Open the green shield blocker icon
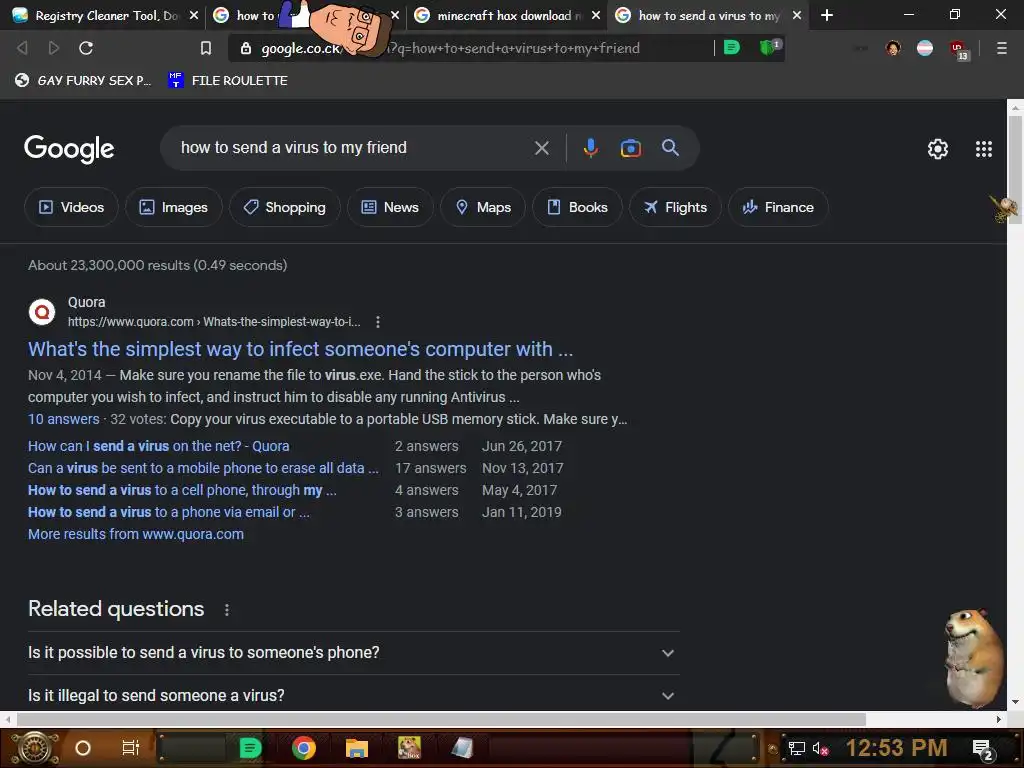The width and height of the screenshot is (1024, 768). click(x=769, y=47)
